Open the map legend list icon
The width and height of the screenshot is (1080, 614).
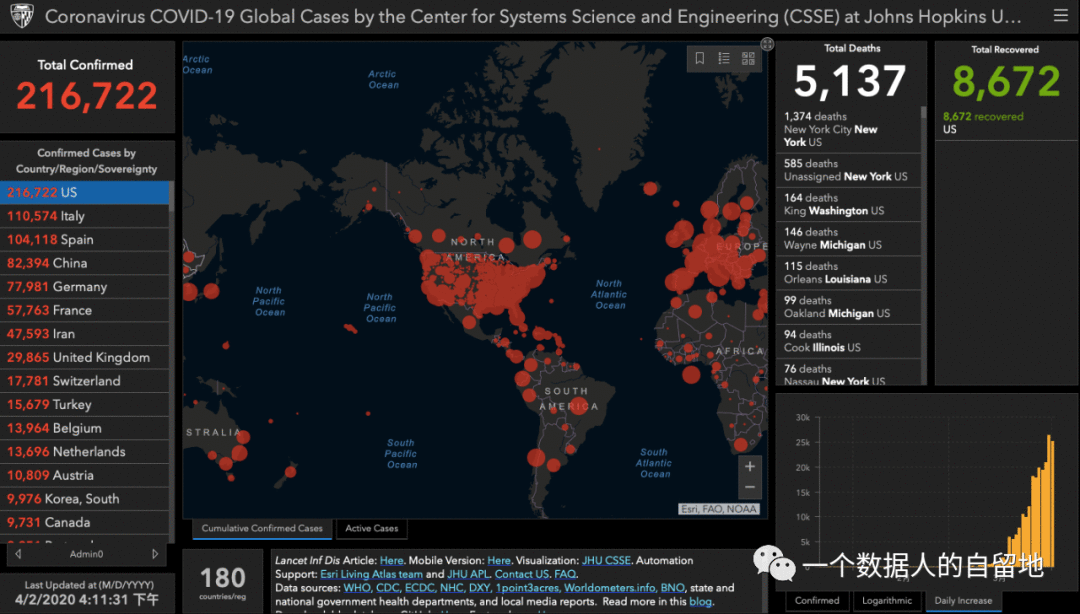click(x=724, y=59)
